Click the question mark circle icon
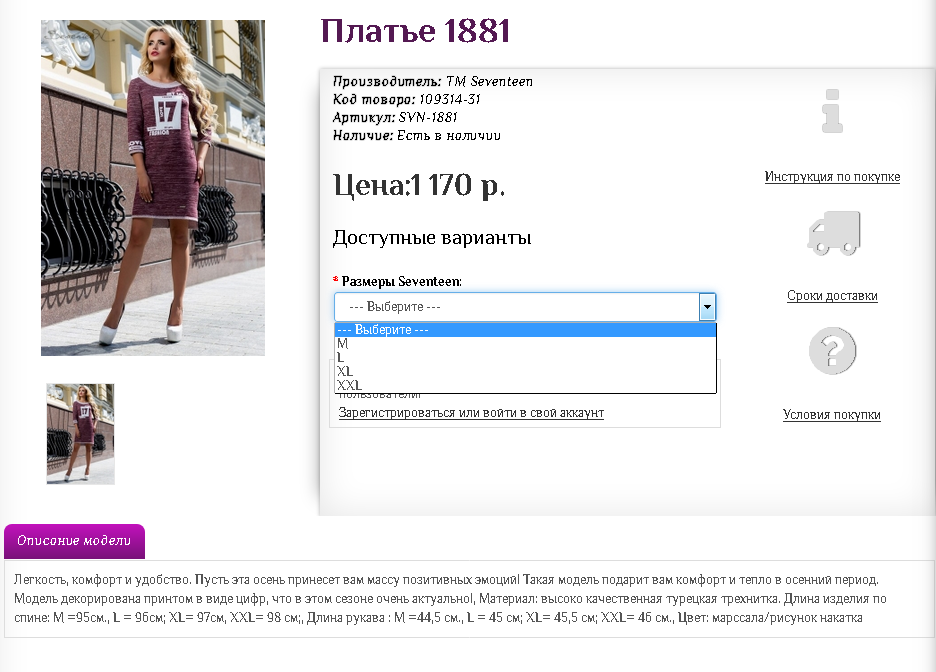This screenshot has height=672, width=936. click(x=832, y=351)
